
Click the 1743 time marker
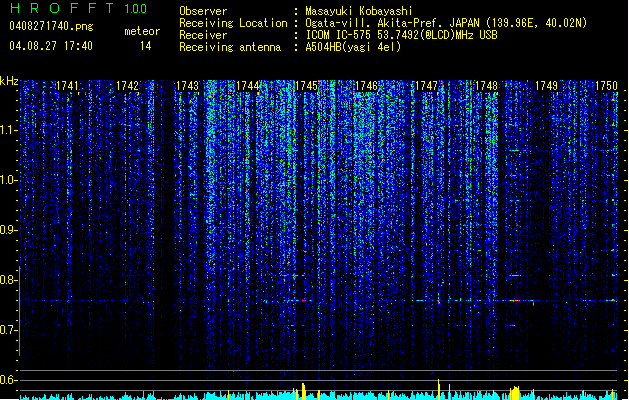coord(187,86)
